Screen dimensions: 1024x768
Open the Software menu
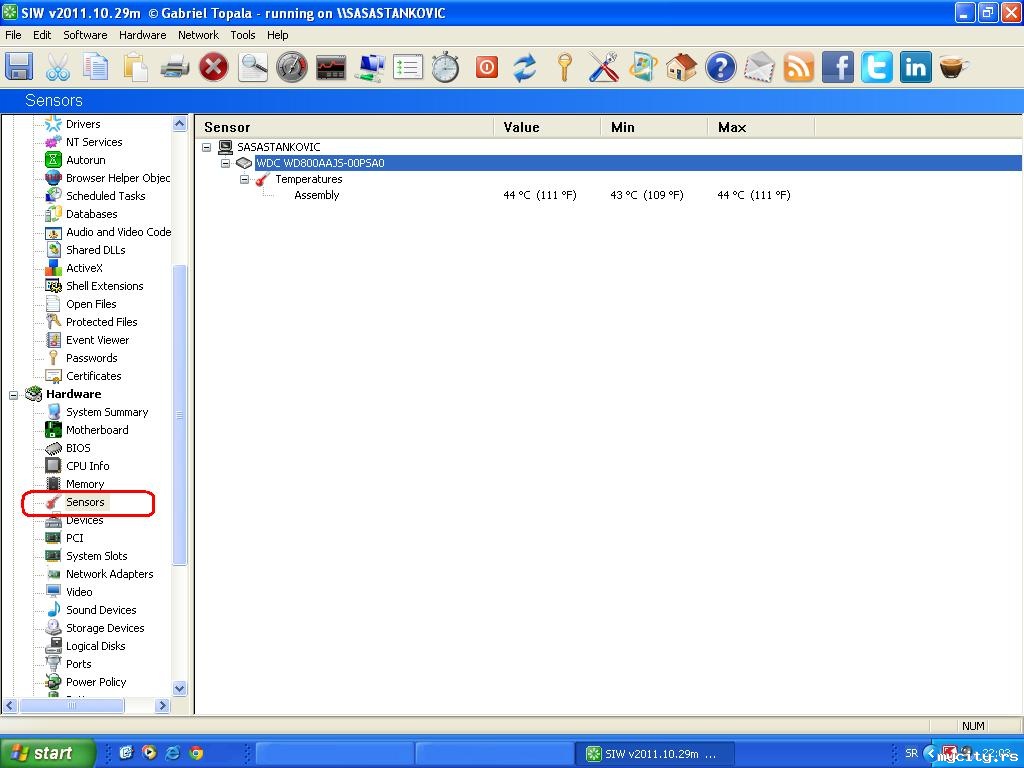[x=85, y=35]
